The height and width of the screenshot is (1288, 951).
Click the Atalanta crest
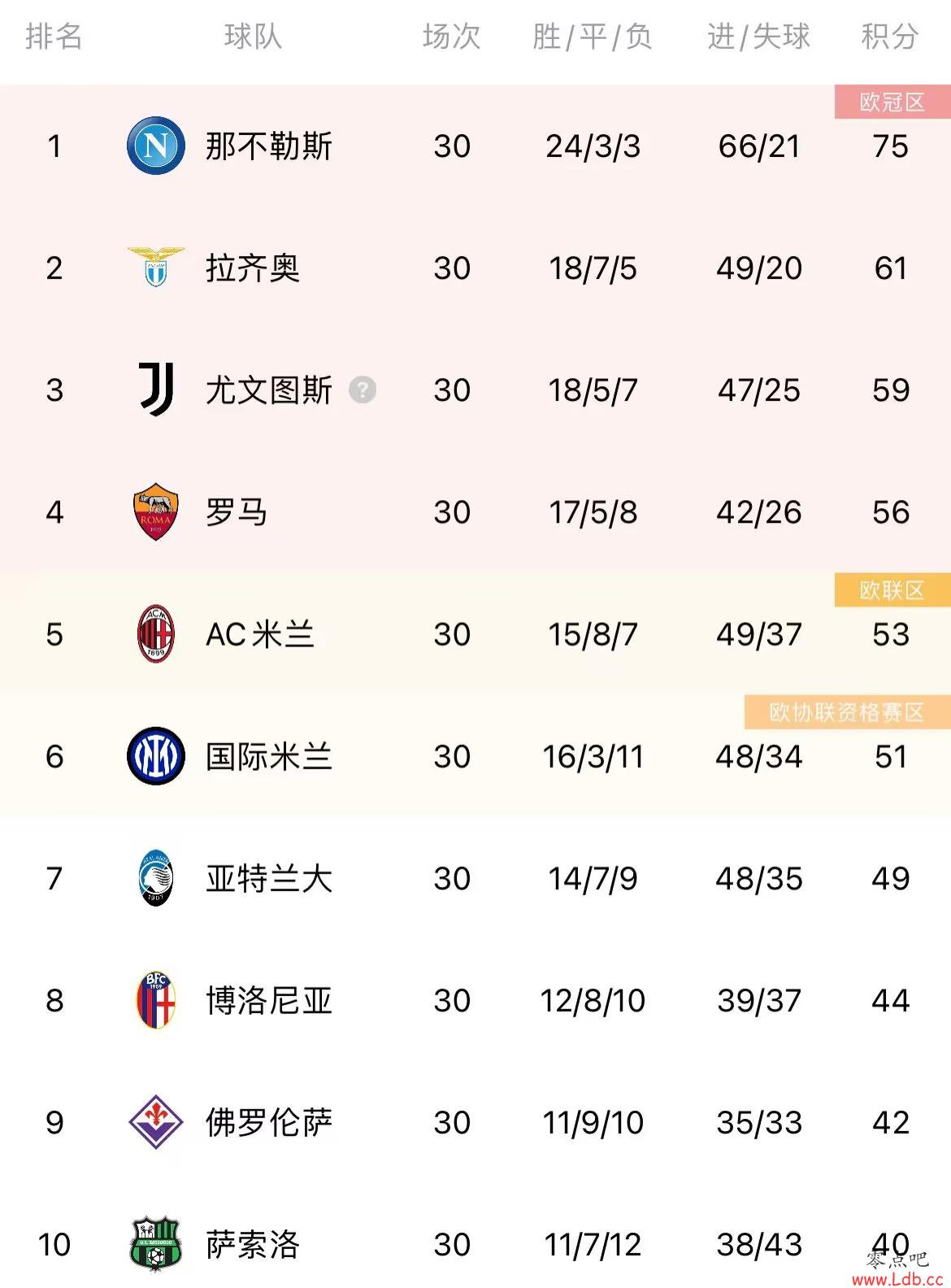tap(156, 877)
